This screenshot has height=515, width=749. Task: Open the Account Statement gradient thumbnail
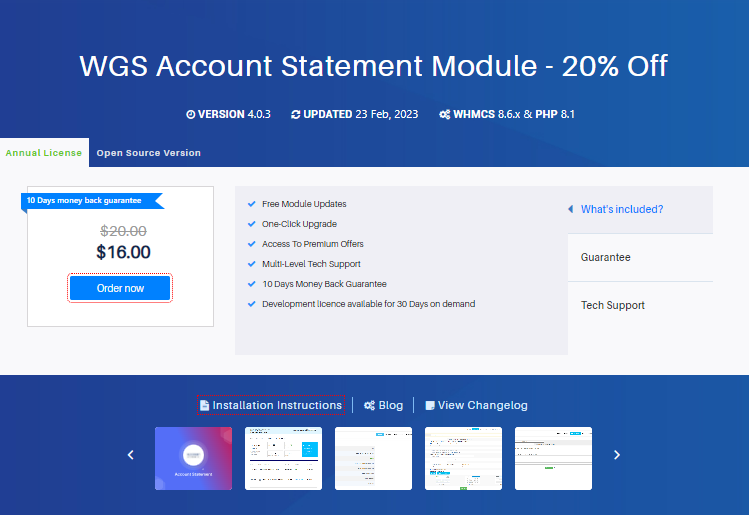[x=193, y=458]
